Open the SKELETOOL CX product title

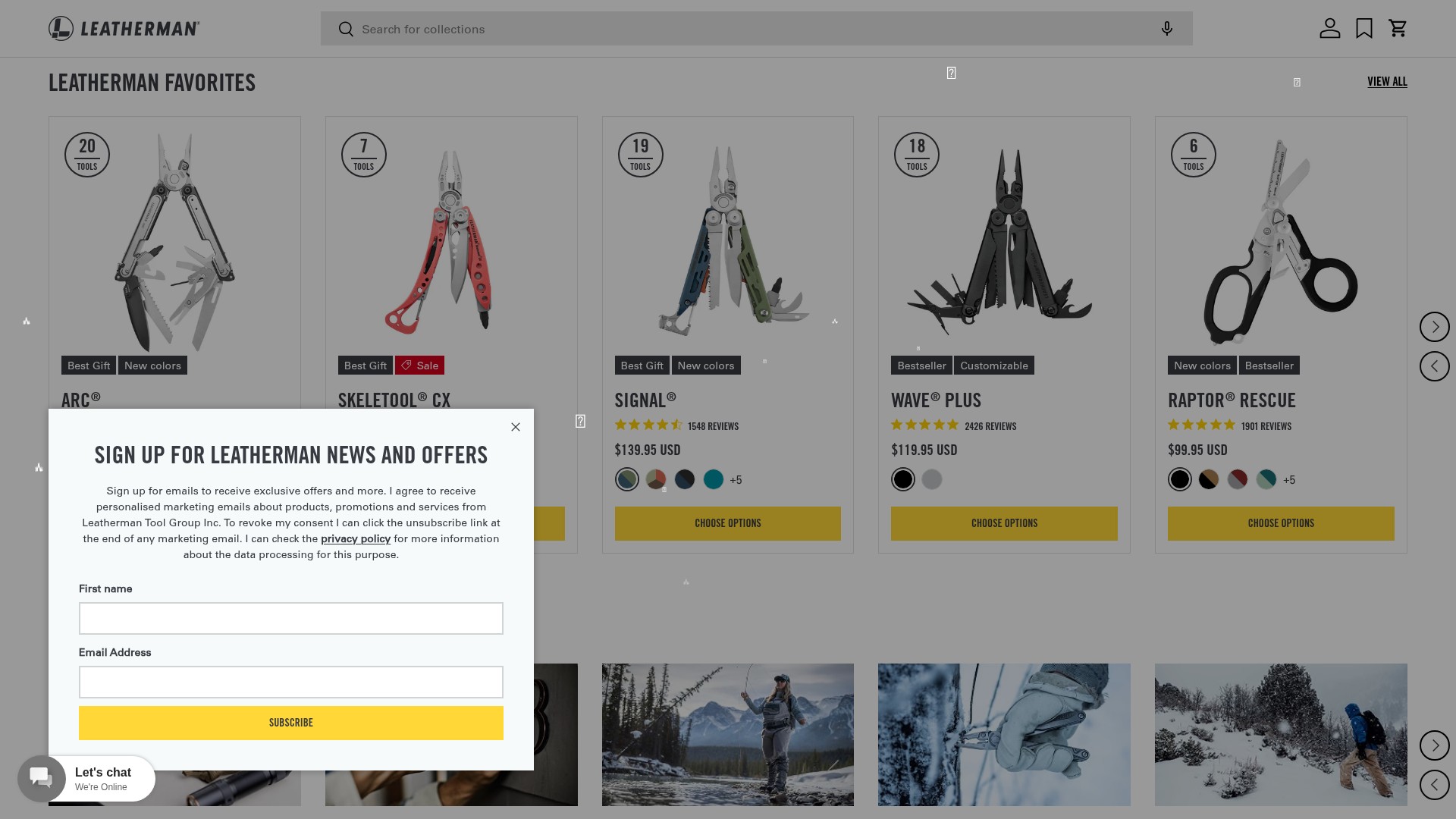point(394,400)
